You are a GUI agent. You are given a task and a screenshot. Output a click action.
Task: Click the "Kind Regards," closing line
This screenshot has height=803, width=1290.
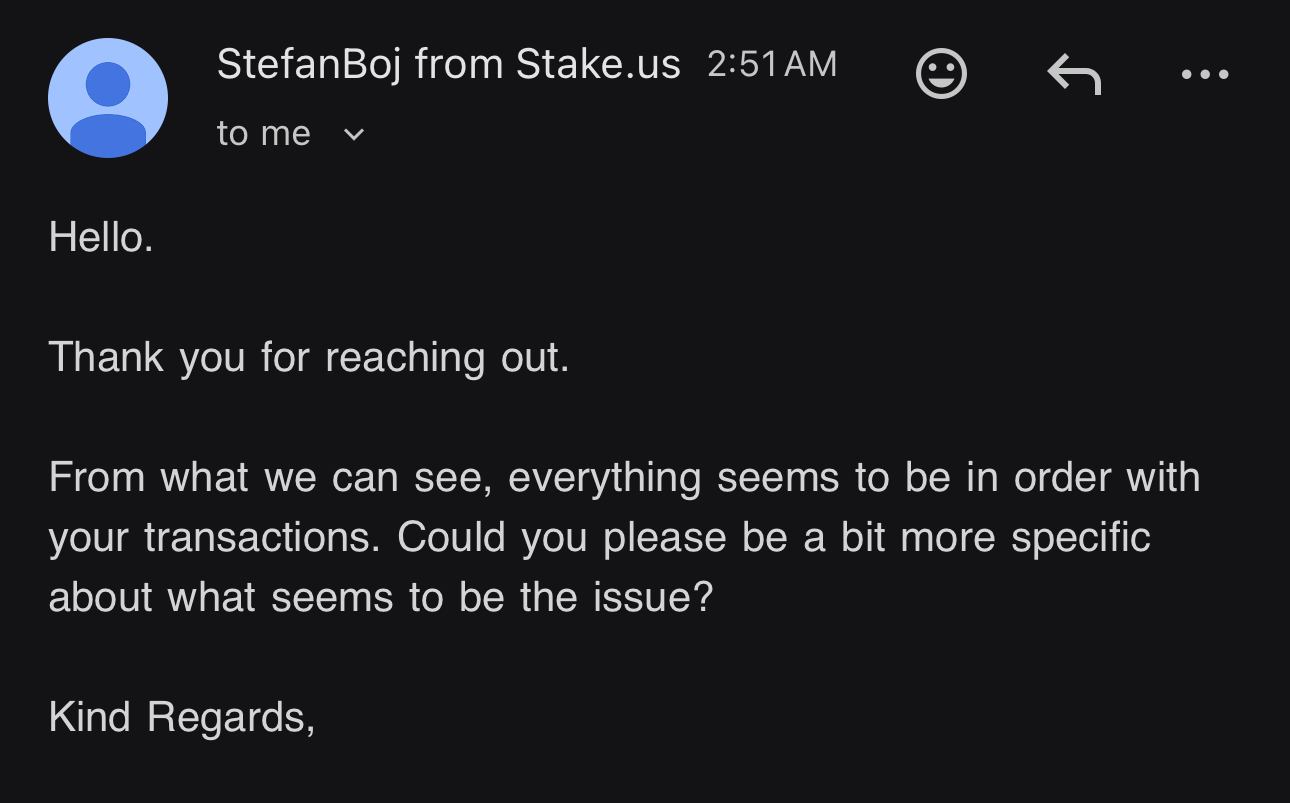click(182, 717)
